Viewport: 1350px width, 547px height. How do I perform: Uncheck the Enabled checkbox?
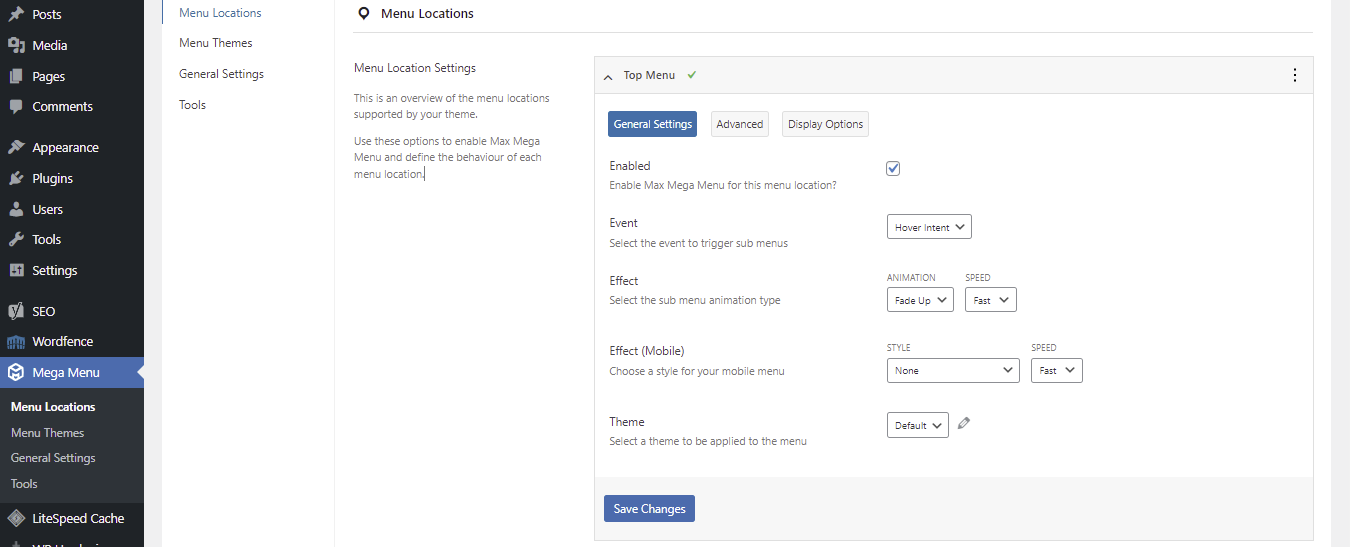(x=893, y=168)
